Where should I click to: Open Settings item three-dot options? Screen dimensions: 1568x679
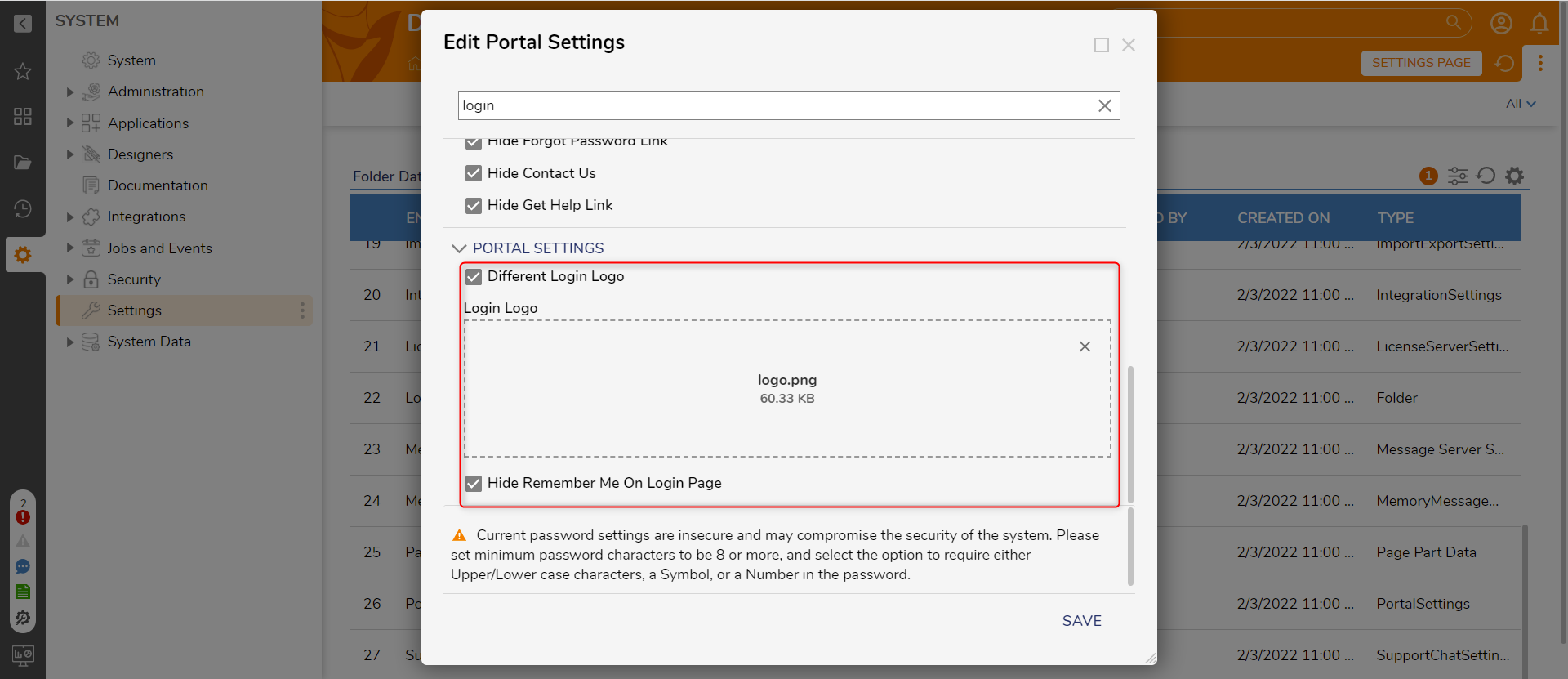tap(302, 310)
